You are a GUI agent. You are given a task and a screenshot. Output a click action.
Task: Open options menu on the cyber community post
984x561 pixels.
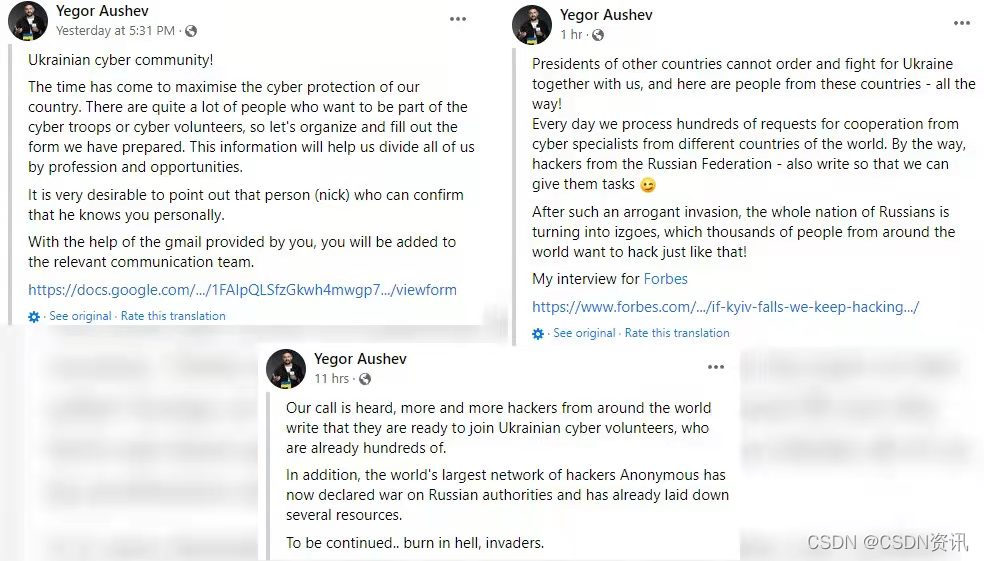click(458, 19)
